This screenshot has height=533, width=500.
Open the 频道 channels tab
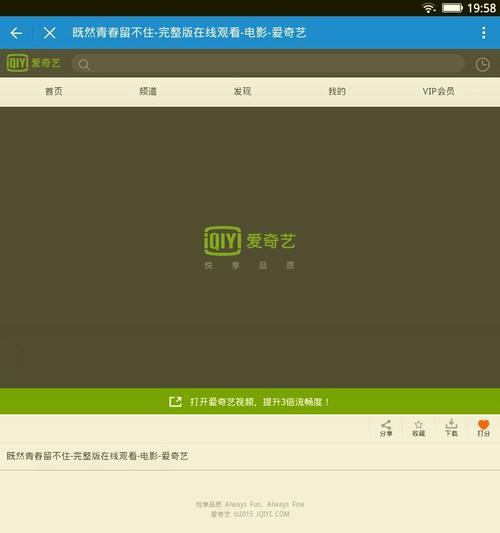pos(148,91)
